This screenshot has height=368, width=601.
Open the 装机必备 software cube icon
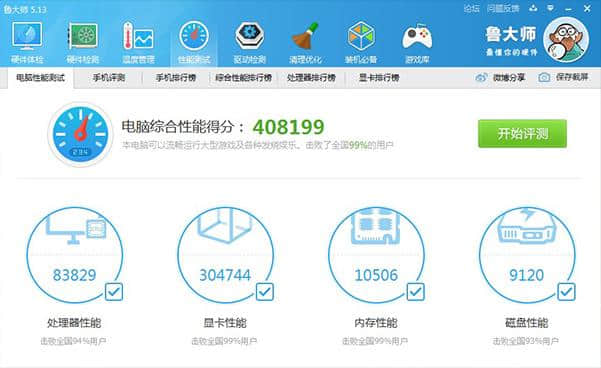pyautogui.click(x=361, y=36)
